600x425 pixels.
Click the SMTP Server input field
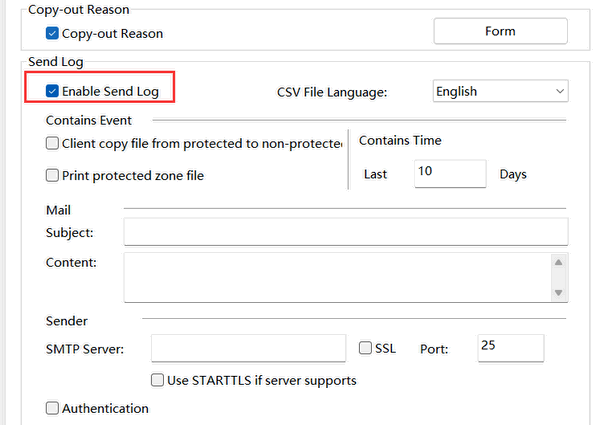click(248, 349)
